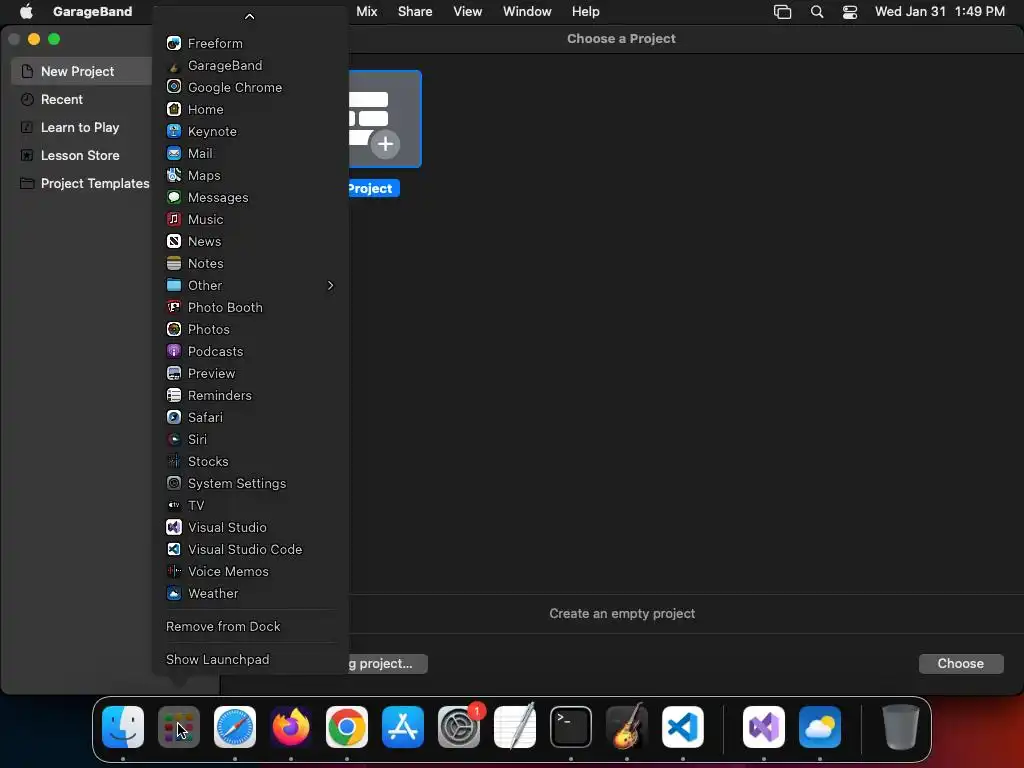Open Control Center in menu bar
Viewport: 1024px width, 768px height.
(850, 12)
